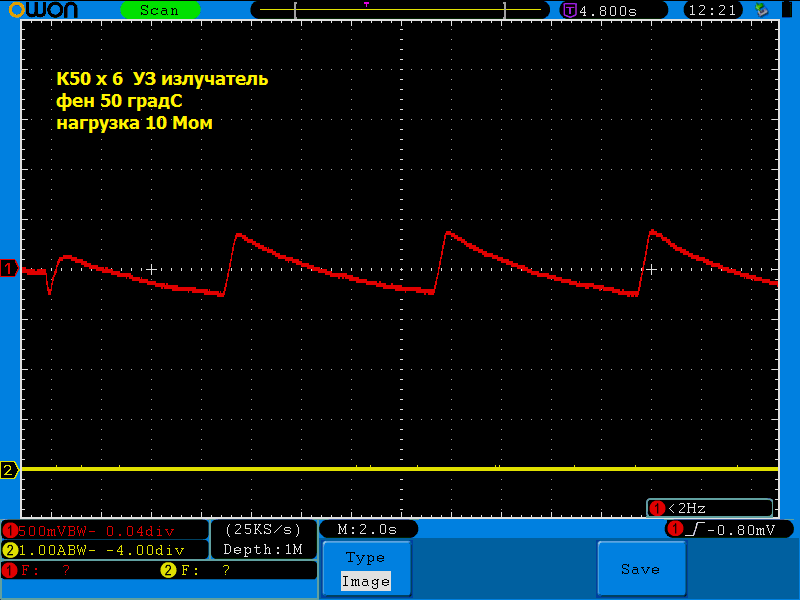Toggle the green Scan status indicator
Viewport: 800px width, 600px height.
point(159,10)
